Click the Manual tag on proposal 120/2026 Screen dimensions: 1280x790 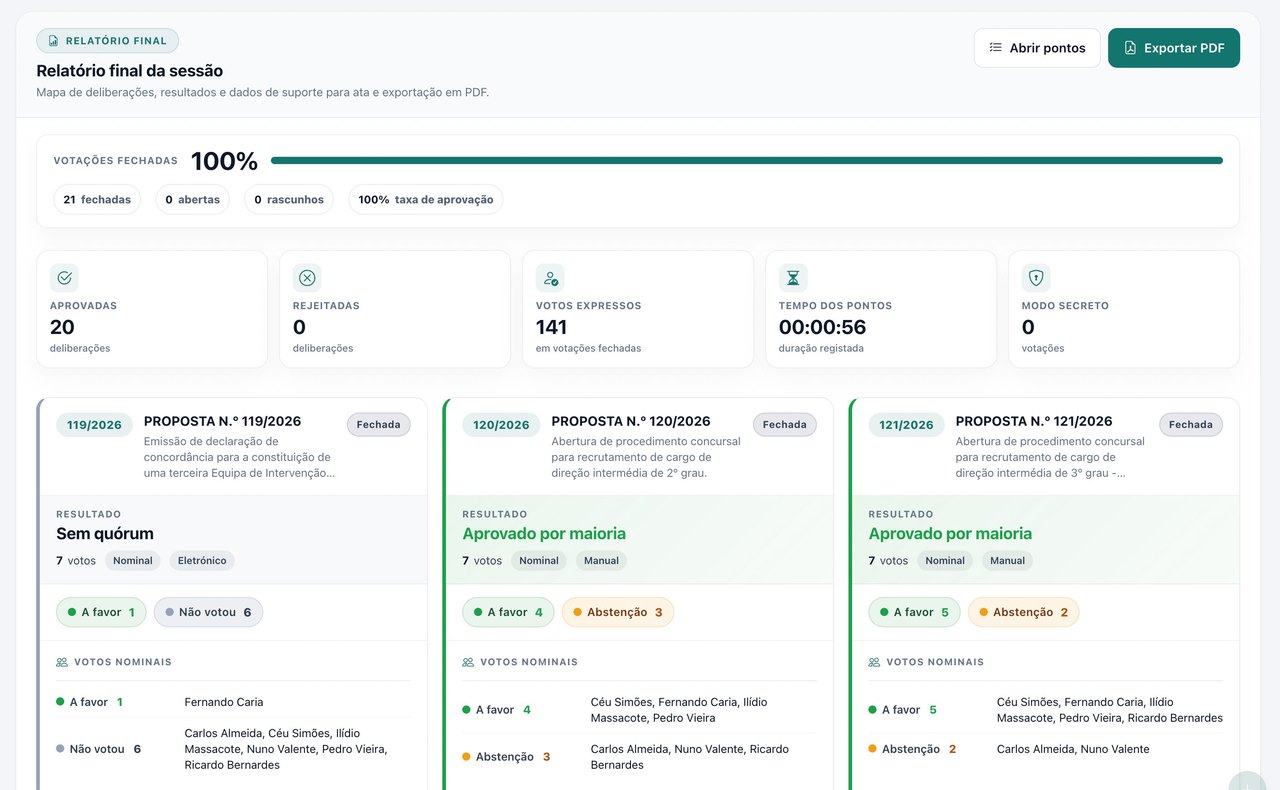pyautogui.click(x=601, y=561)
